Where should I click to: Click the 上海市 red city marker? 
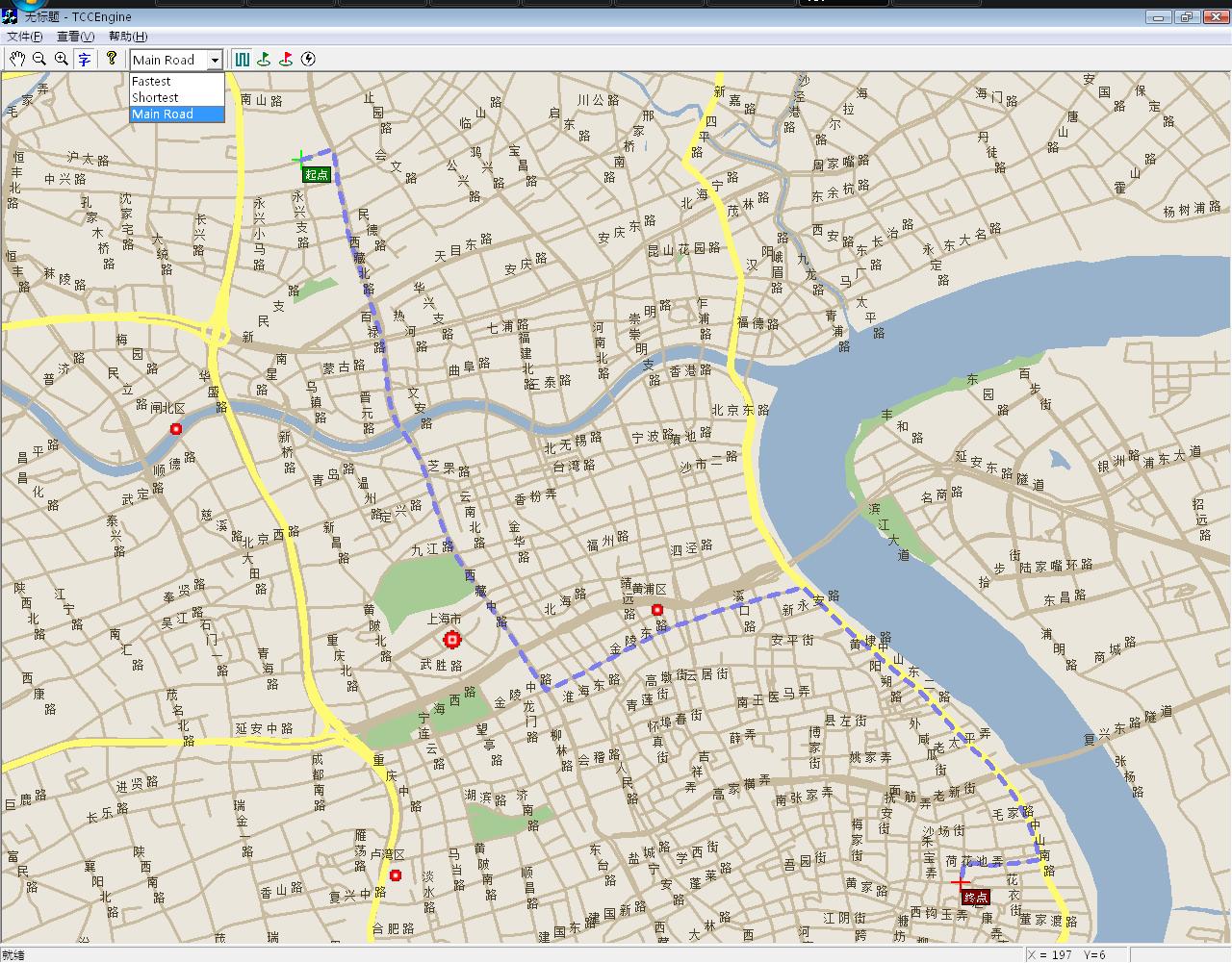(452, 640)
